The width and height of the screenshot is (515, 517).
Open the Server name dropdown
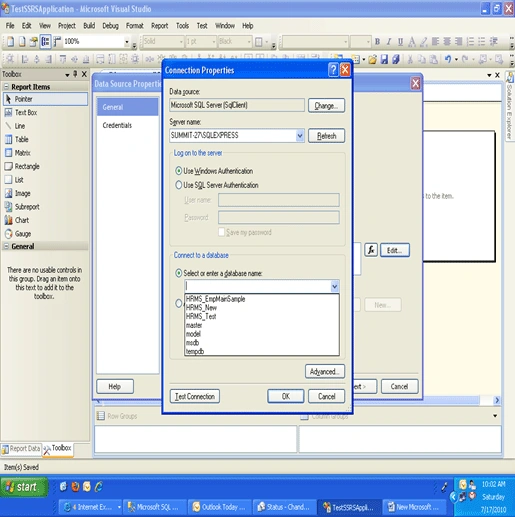[x=300, y=136]
